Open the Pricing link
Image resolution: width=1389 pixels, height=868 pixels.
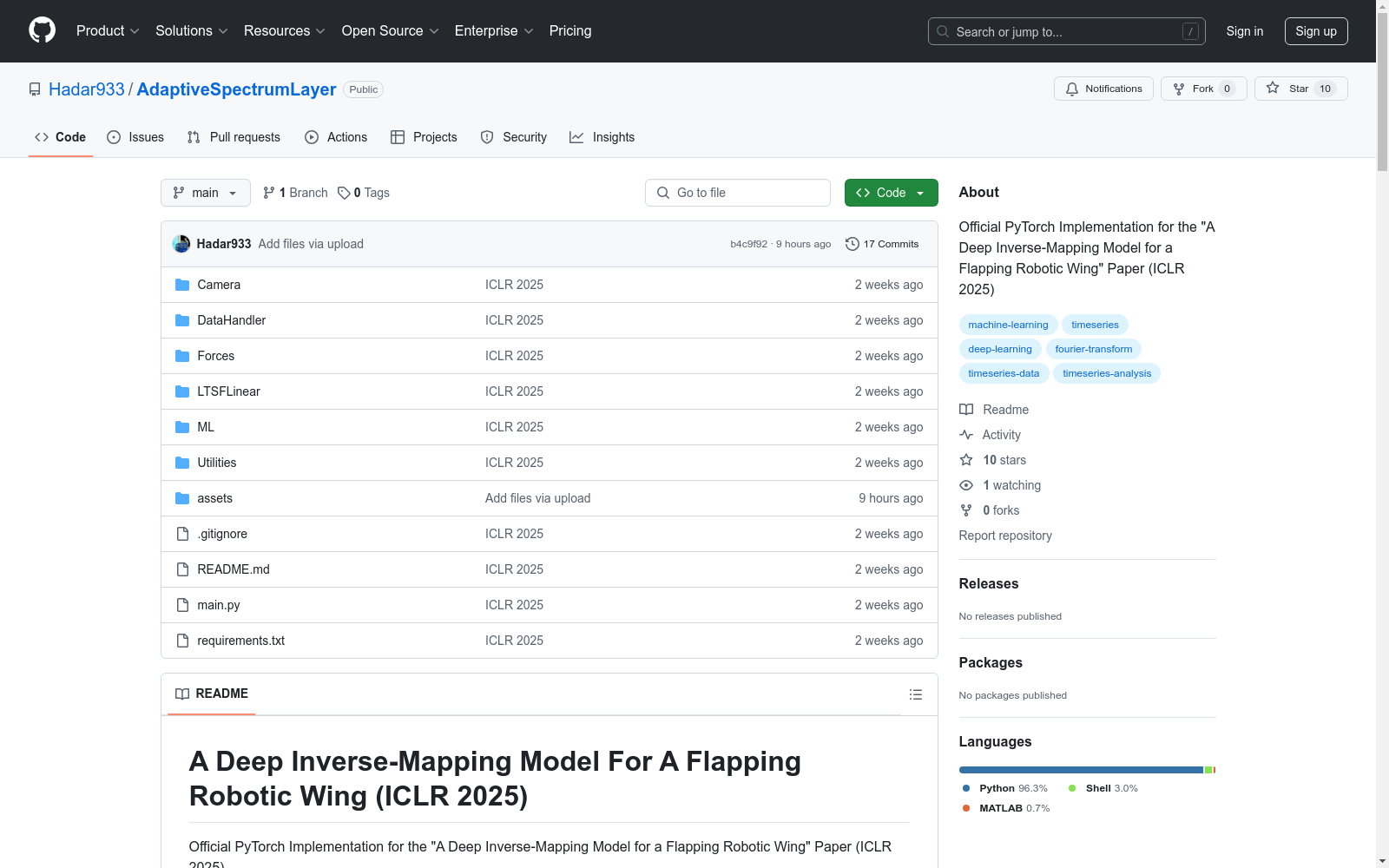point(570,30)
